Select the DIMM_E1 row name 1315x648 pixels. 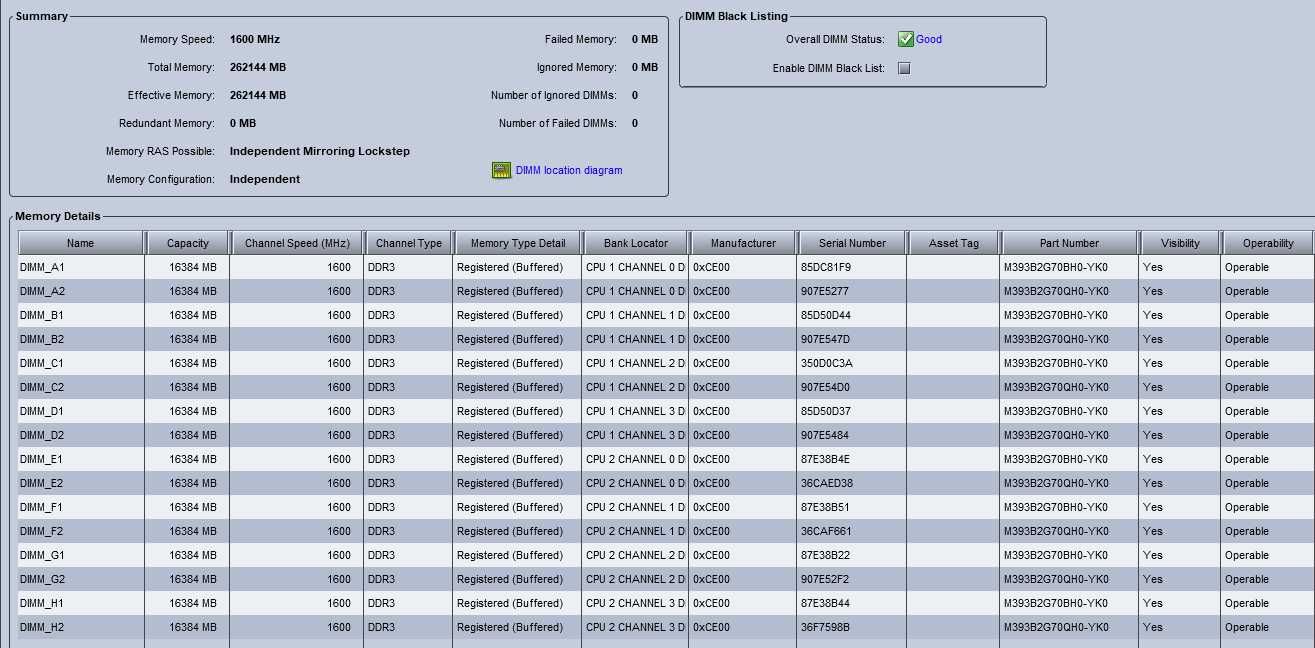coord(42,459)
